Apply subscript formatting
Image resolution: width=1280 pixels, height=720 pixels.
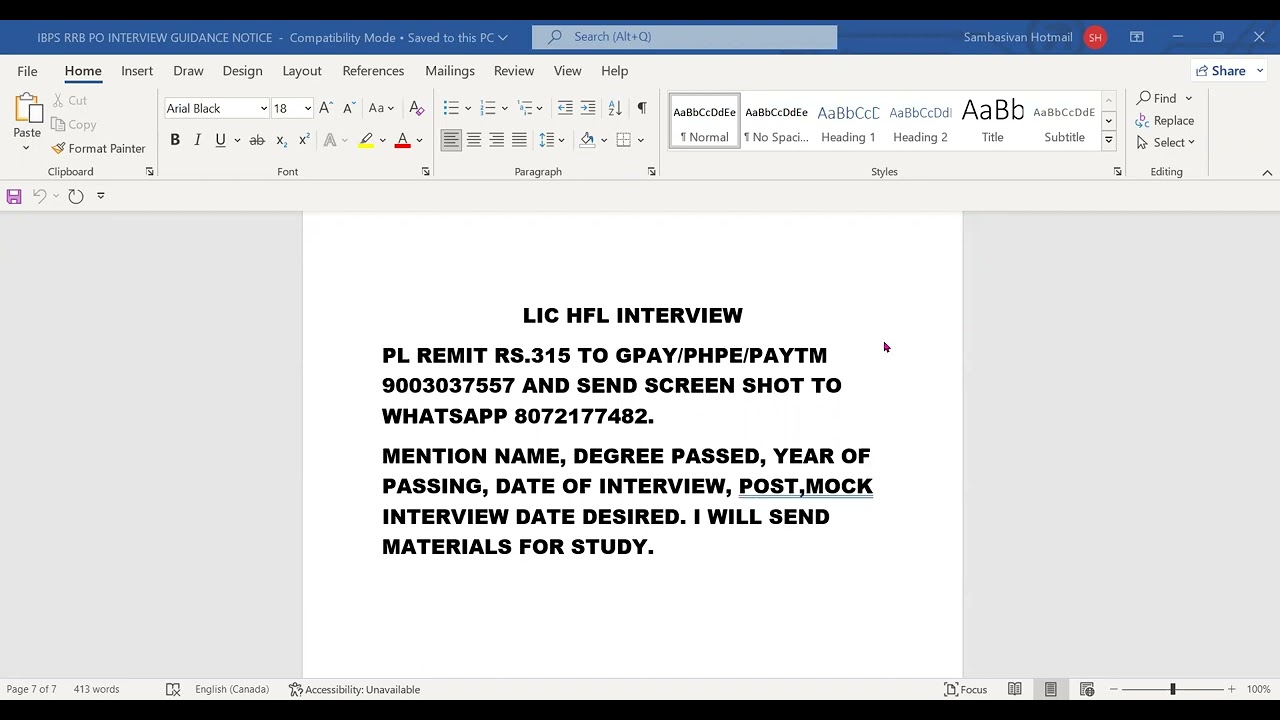click(281, 140)
